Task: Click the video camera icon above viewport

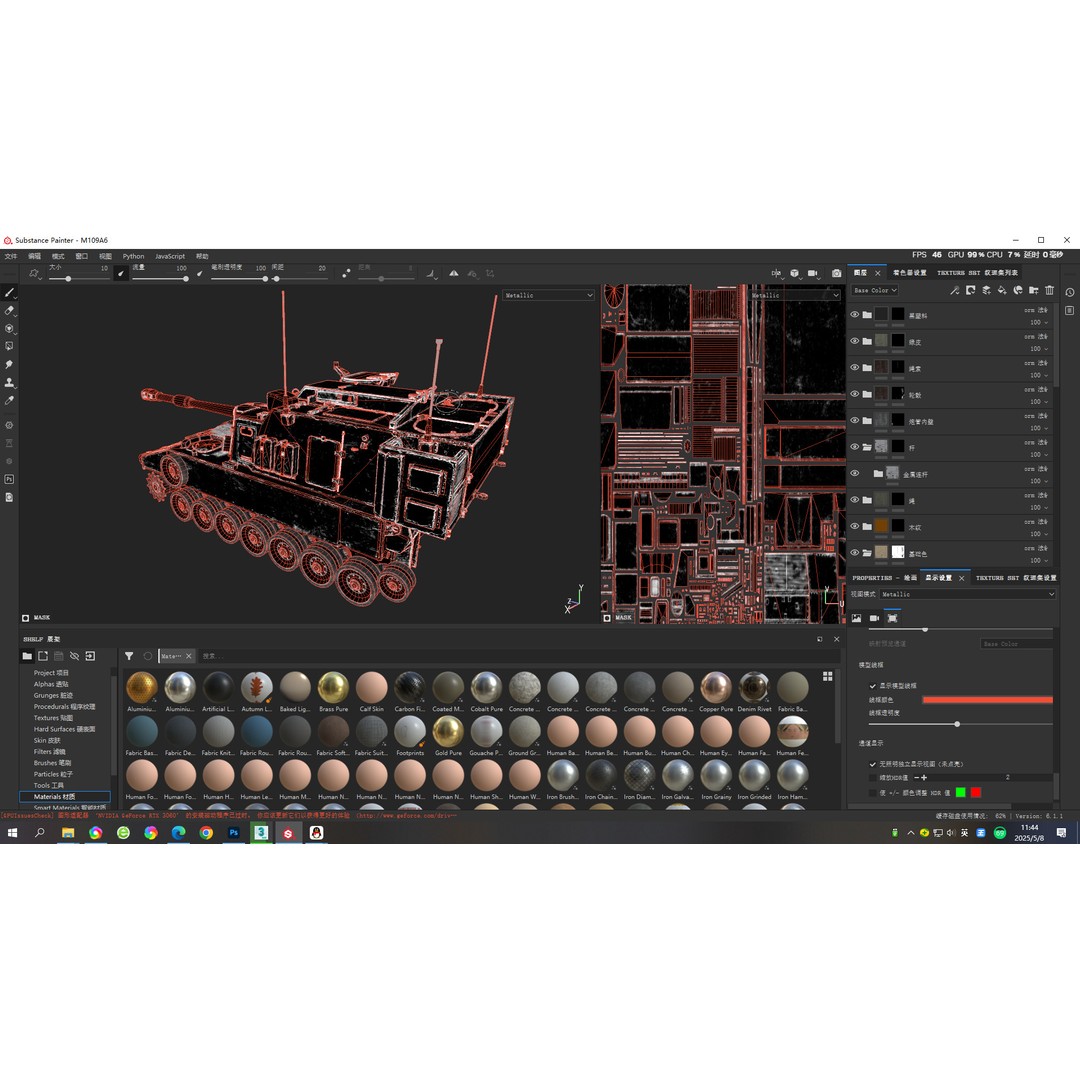Action: 813,273
